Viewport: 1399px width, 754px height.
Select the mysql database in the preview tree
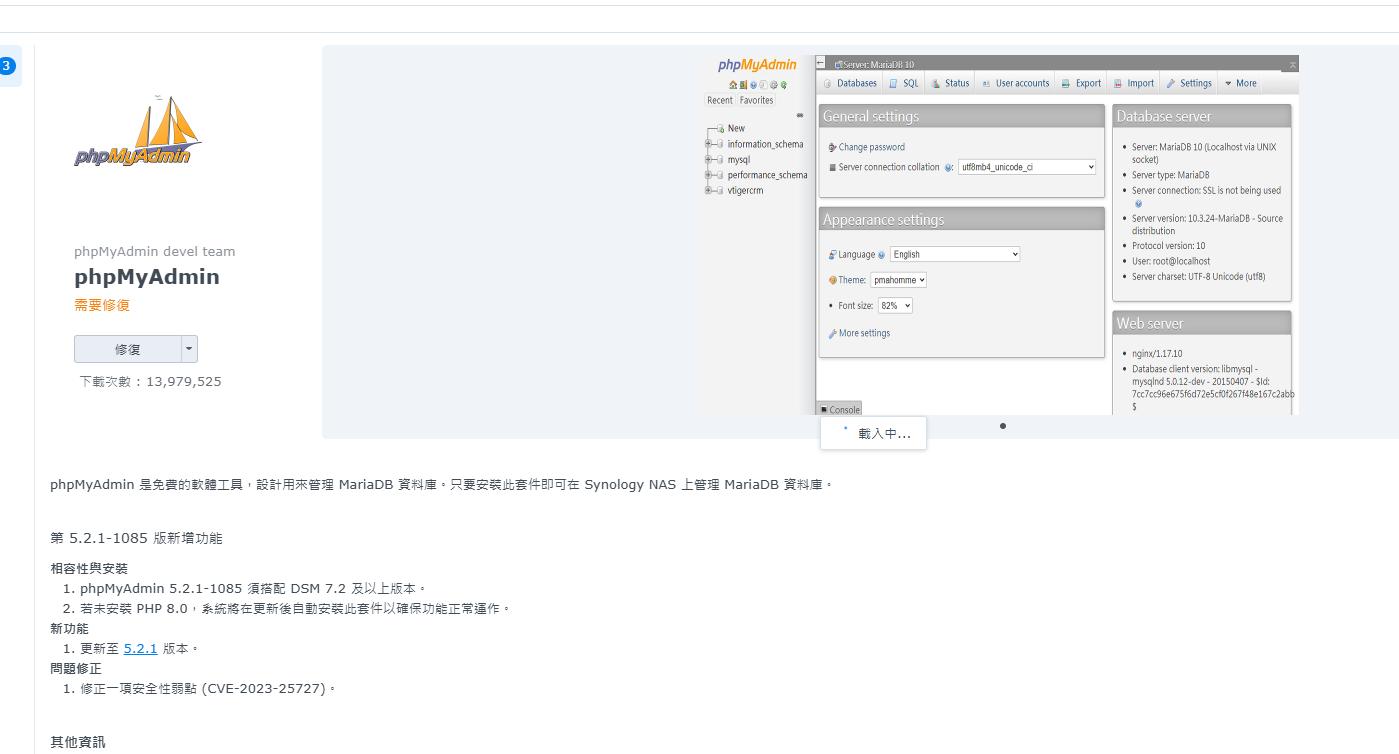(x=738, y=159)
